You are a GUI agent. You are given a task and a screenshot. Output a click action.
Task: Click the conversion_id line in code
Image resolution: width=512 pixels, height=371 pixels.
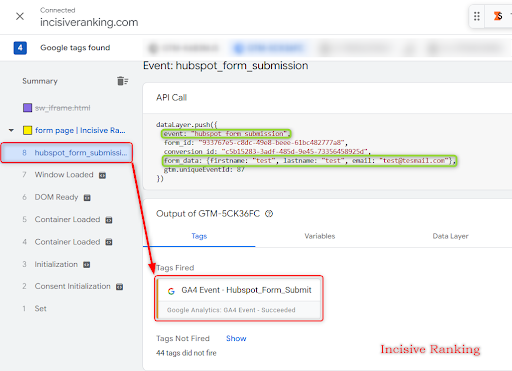coord(266,152)
